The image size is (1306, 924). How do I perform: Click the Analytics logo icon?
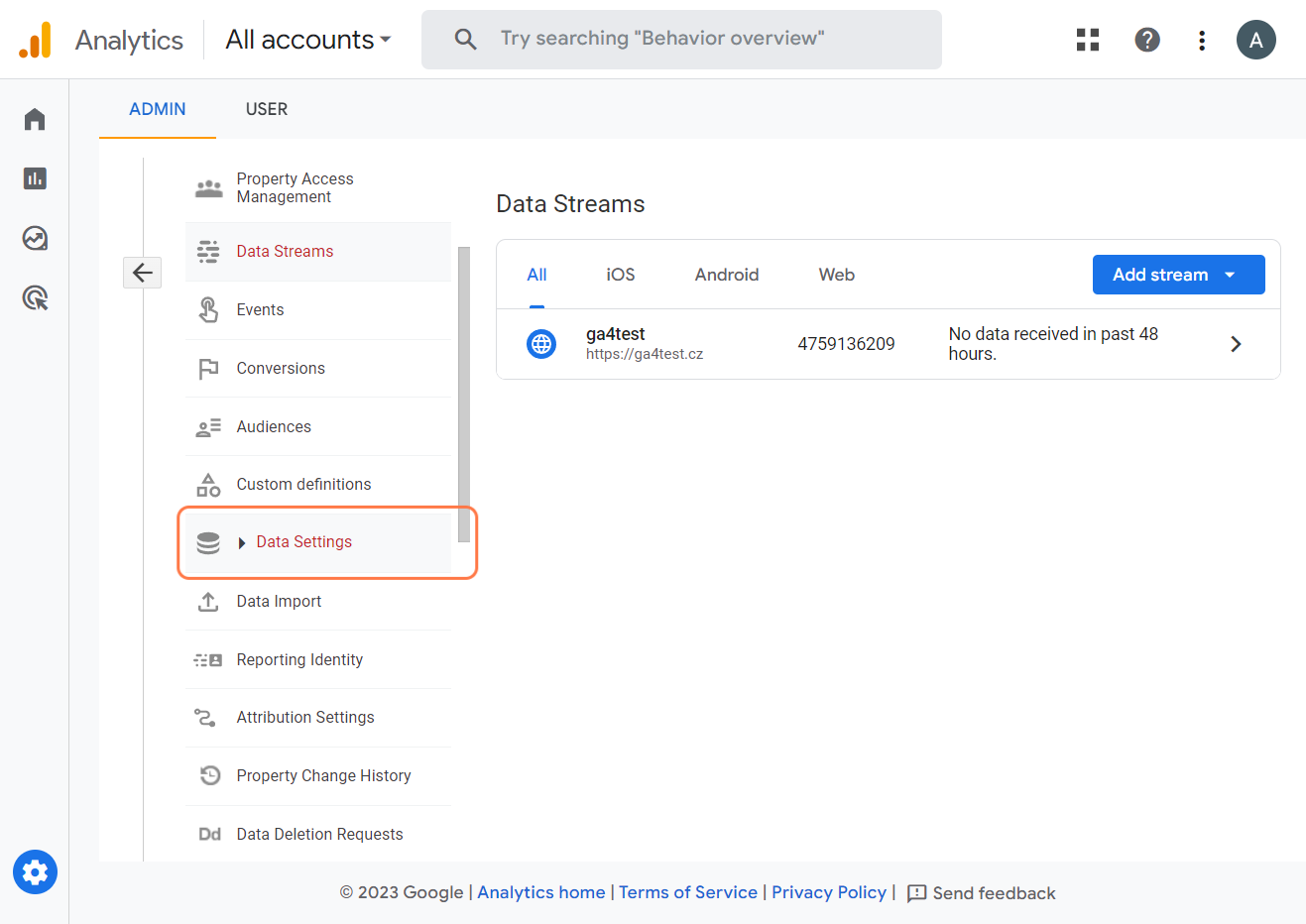(35, 40)
